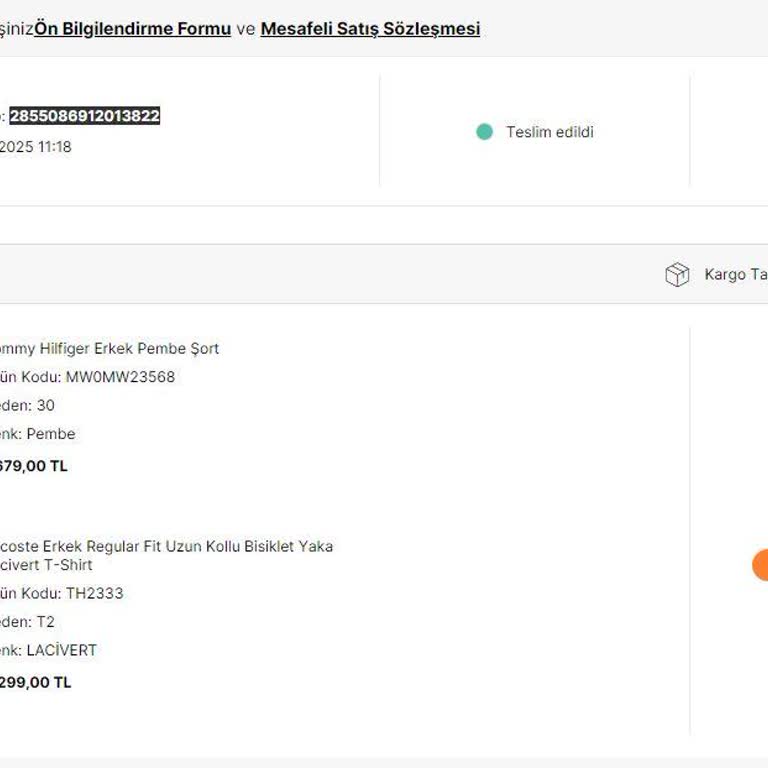Click the green delivered status dot
Image resolution: width=768 pixels, height=768 pixels.
point(484,132)
